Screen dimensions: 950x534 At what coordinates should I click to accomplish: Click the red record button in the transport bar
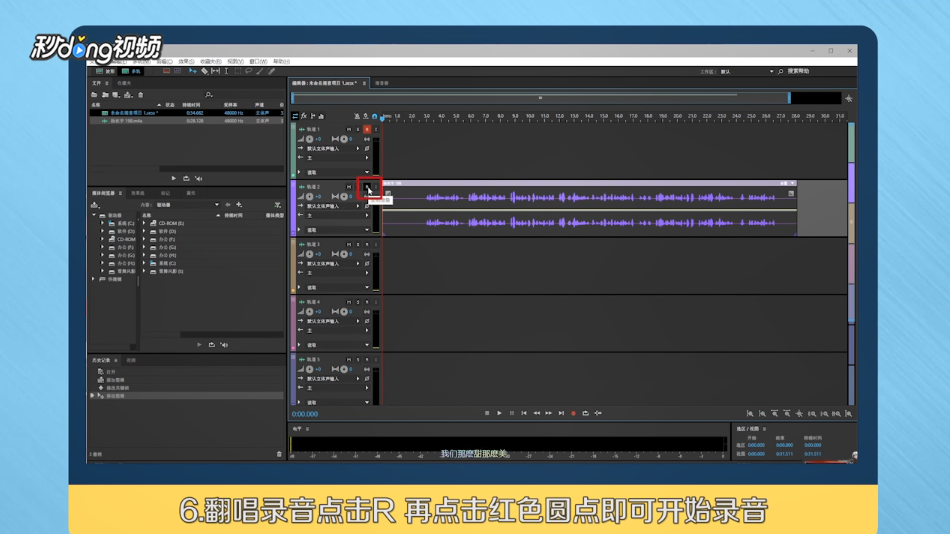(573, 413)
